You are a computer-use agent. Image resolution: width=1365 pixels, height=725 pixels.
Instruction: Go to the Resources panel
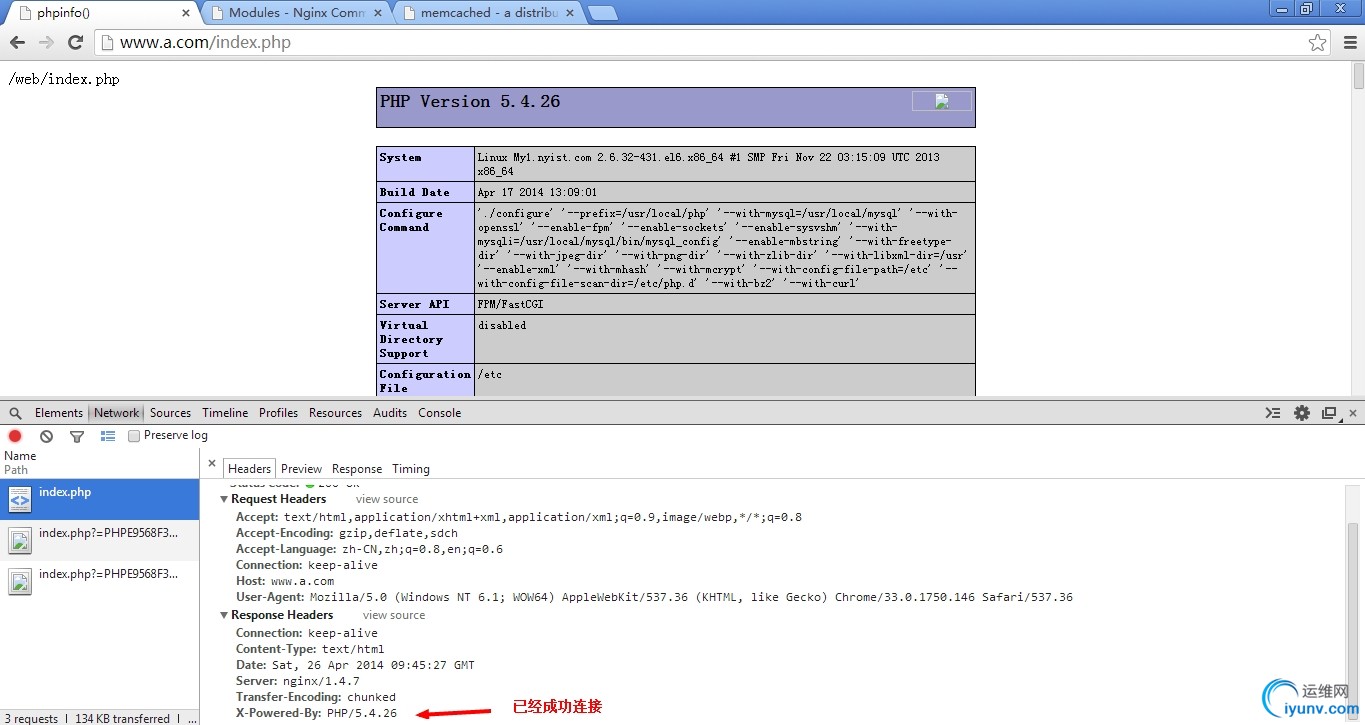[x=335, y=413]
